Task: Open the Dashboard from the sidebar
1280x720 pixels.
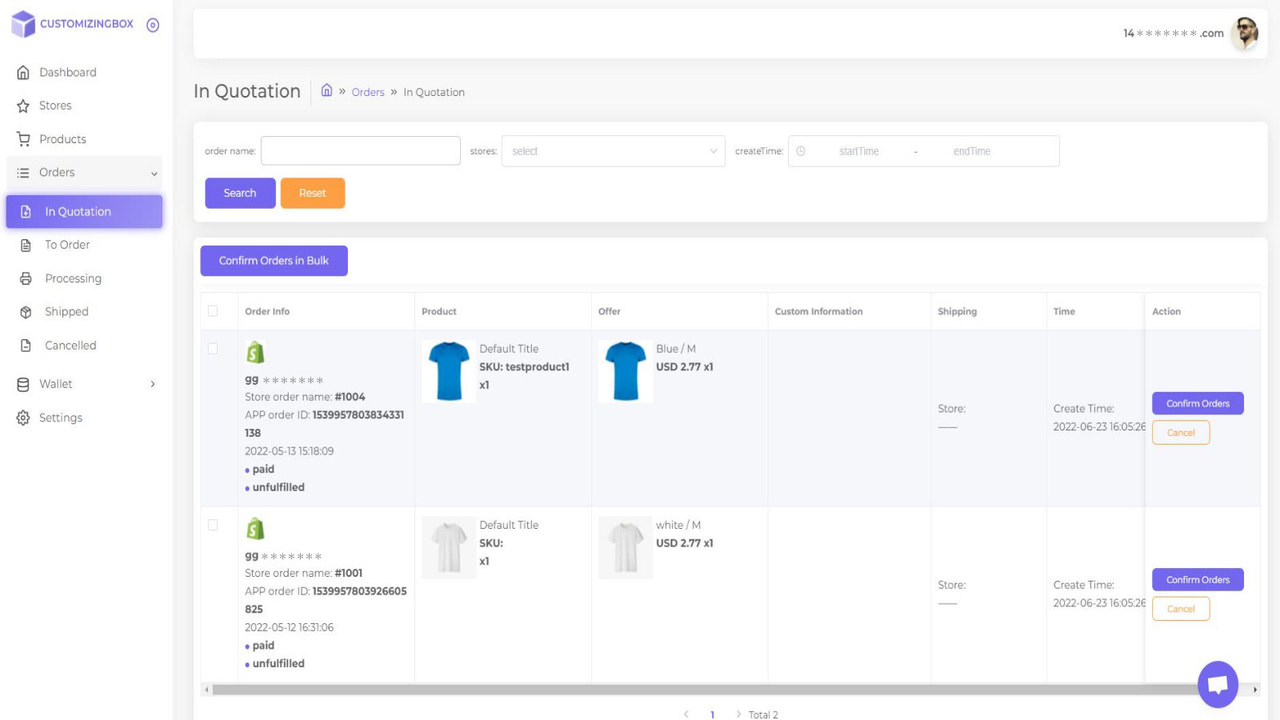Action: click(67, 72)
